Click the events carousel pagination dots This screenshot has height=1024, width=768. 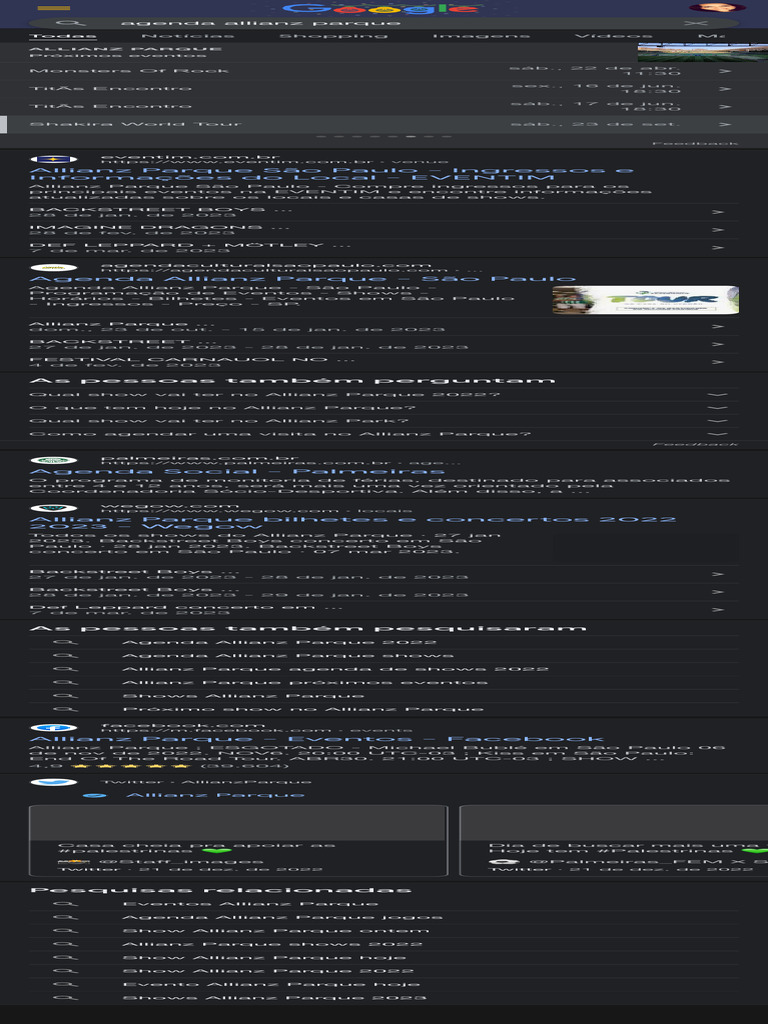384,136
